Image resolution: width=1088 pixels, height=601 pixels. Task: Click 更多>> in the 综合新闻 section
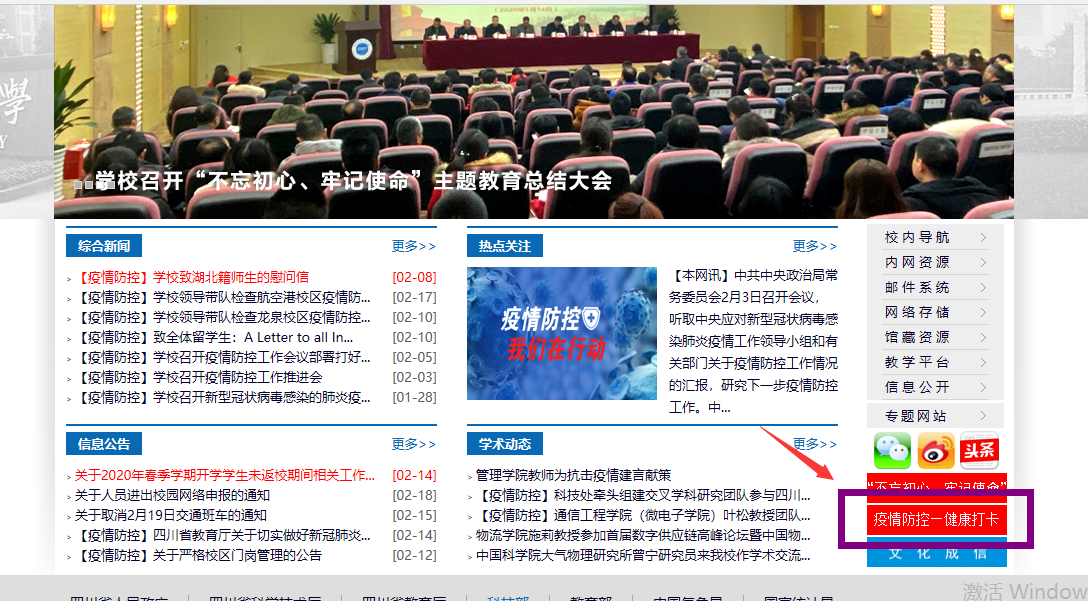pyautogui.click(x=414, y=246)
